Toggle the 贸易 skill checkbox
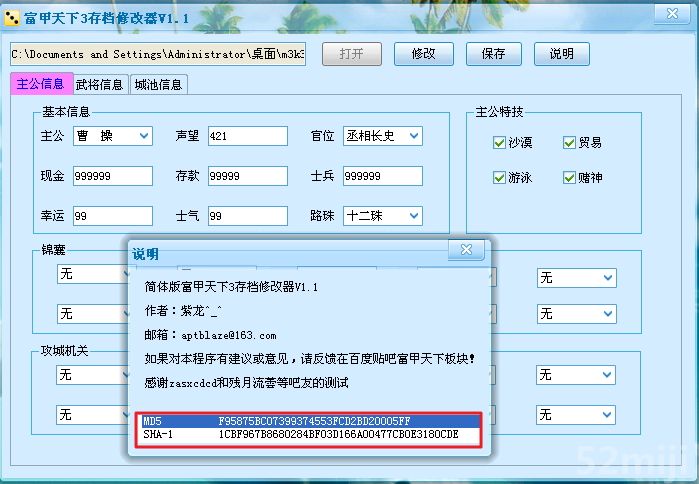 (569, 143)
